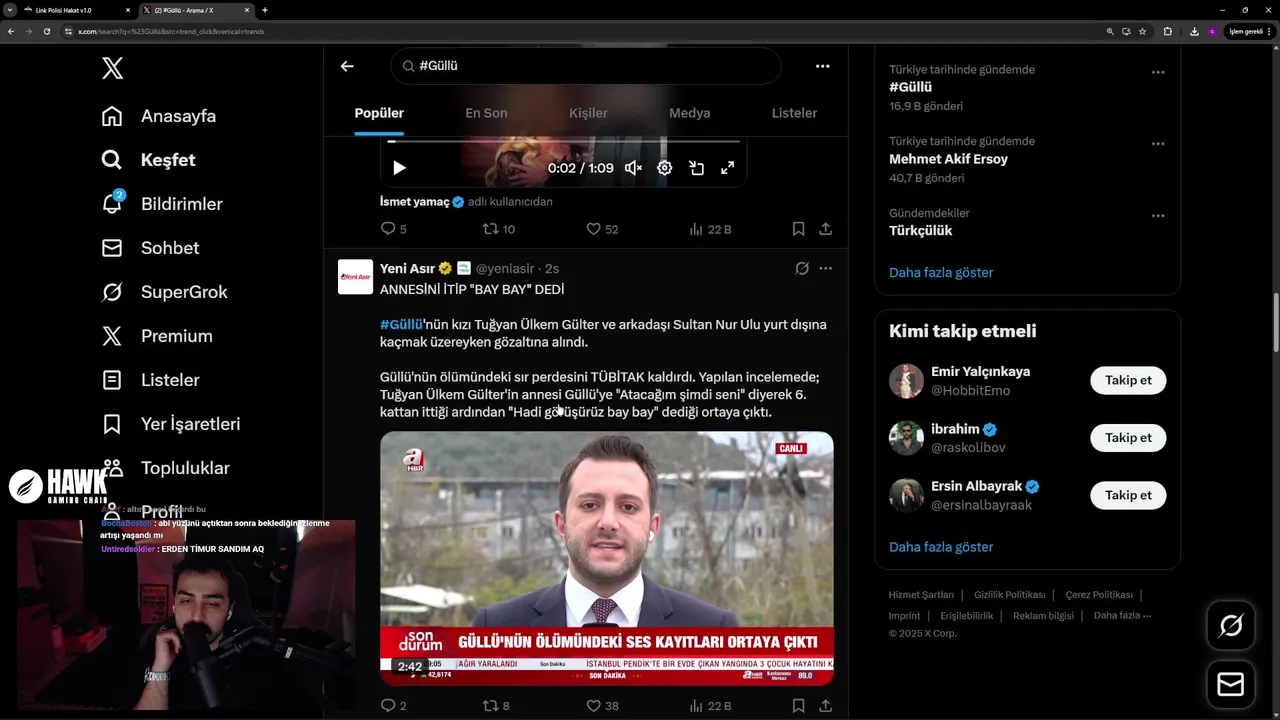Viewport: 1280px width, 720px height.
Task: Open a new browser tab
Action: click(265, 10)
